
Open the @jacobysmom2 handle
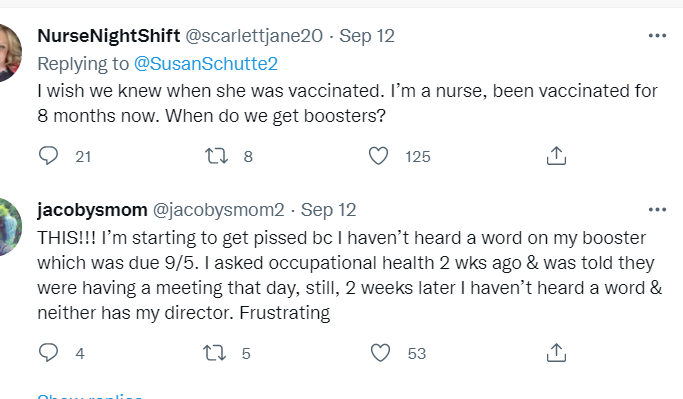pos(218,210)
